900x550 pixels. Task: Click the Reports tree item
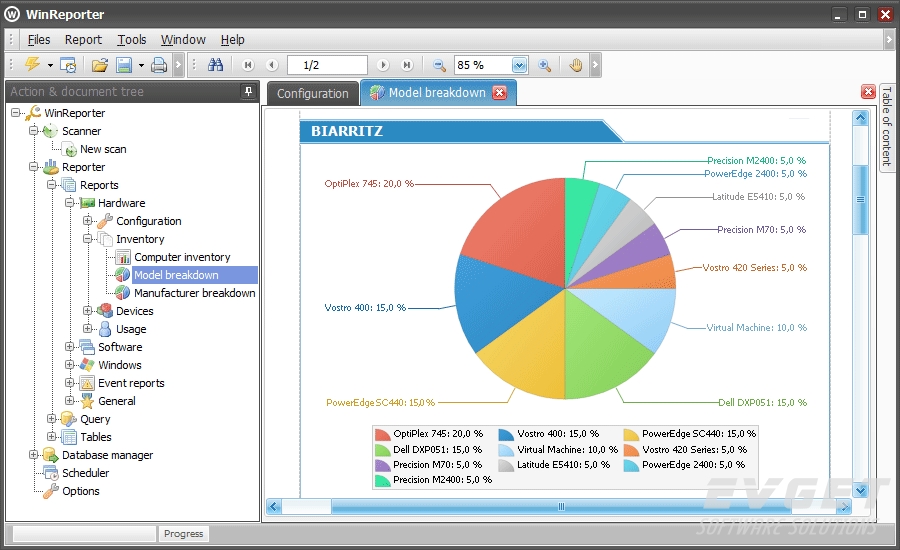tap(99, 185)
